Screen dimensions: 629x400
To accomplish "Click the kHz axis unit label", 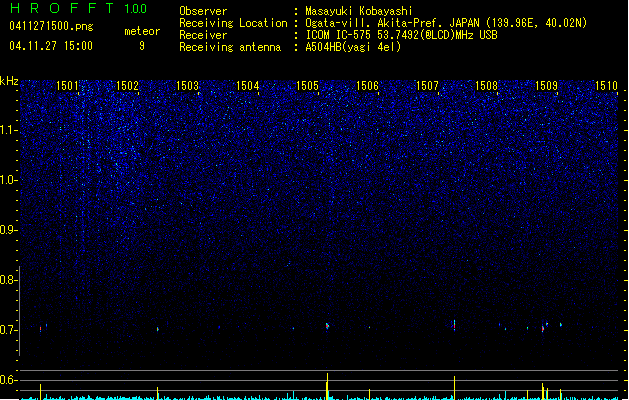I will point(9,81).
